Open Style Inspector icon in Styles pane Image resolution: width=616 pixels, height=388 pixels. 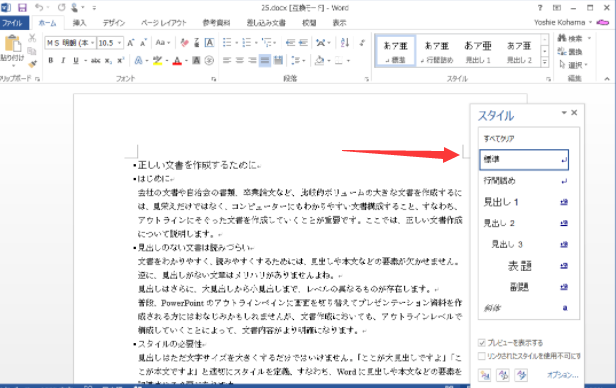(x=503, y=375)
